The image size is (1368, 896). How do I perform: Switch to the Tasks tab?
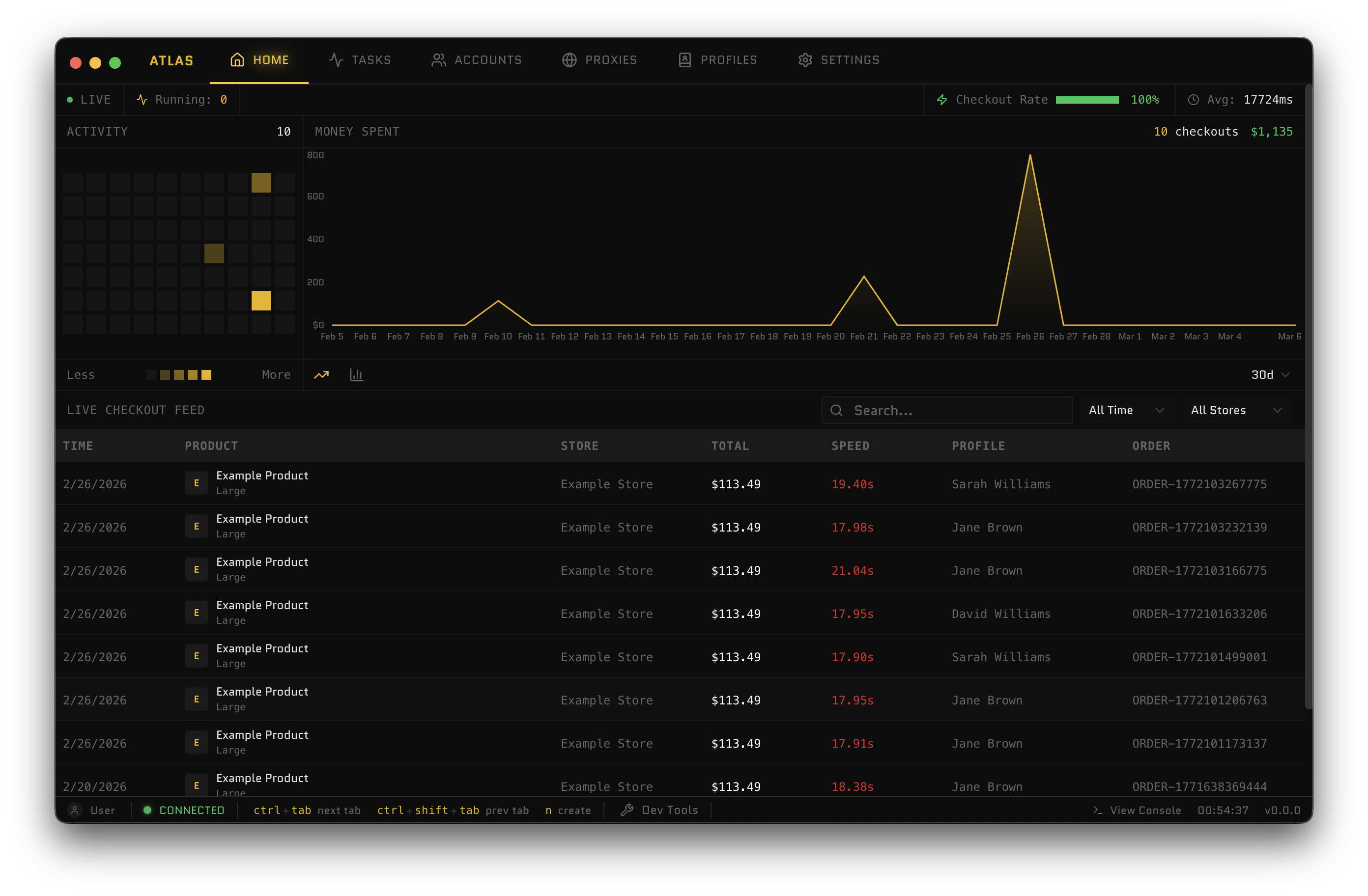(x=360, y=60)
